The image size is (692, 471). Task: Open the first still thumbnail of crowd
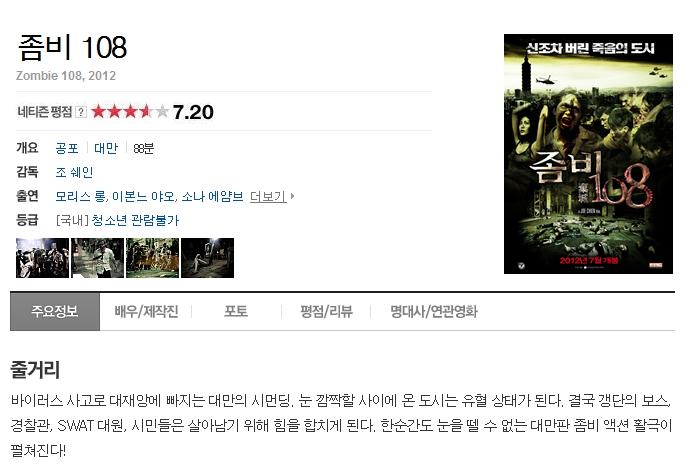(42, 258)
